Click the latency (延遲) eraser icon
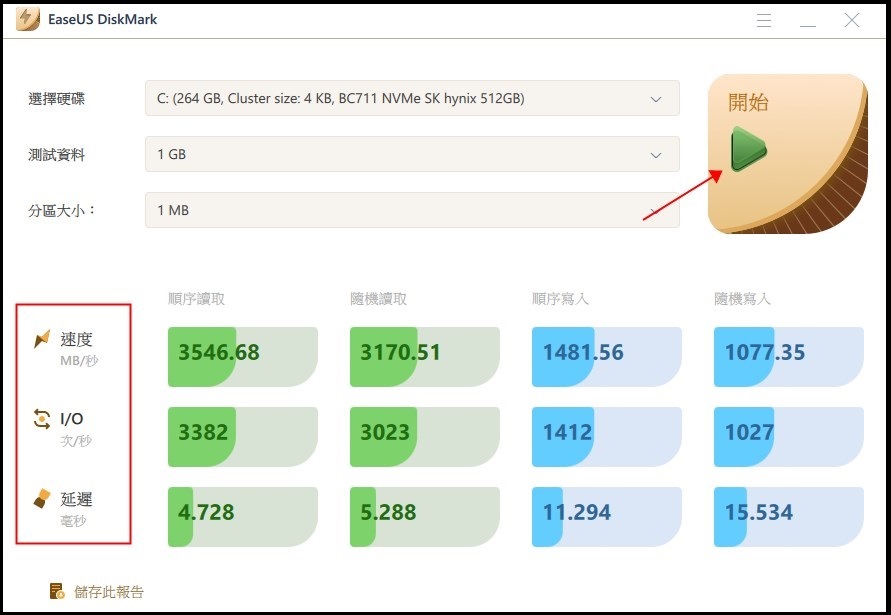This screenshot has width=891, height=615. pos(42,499)
